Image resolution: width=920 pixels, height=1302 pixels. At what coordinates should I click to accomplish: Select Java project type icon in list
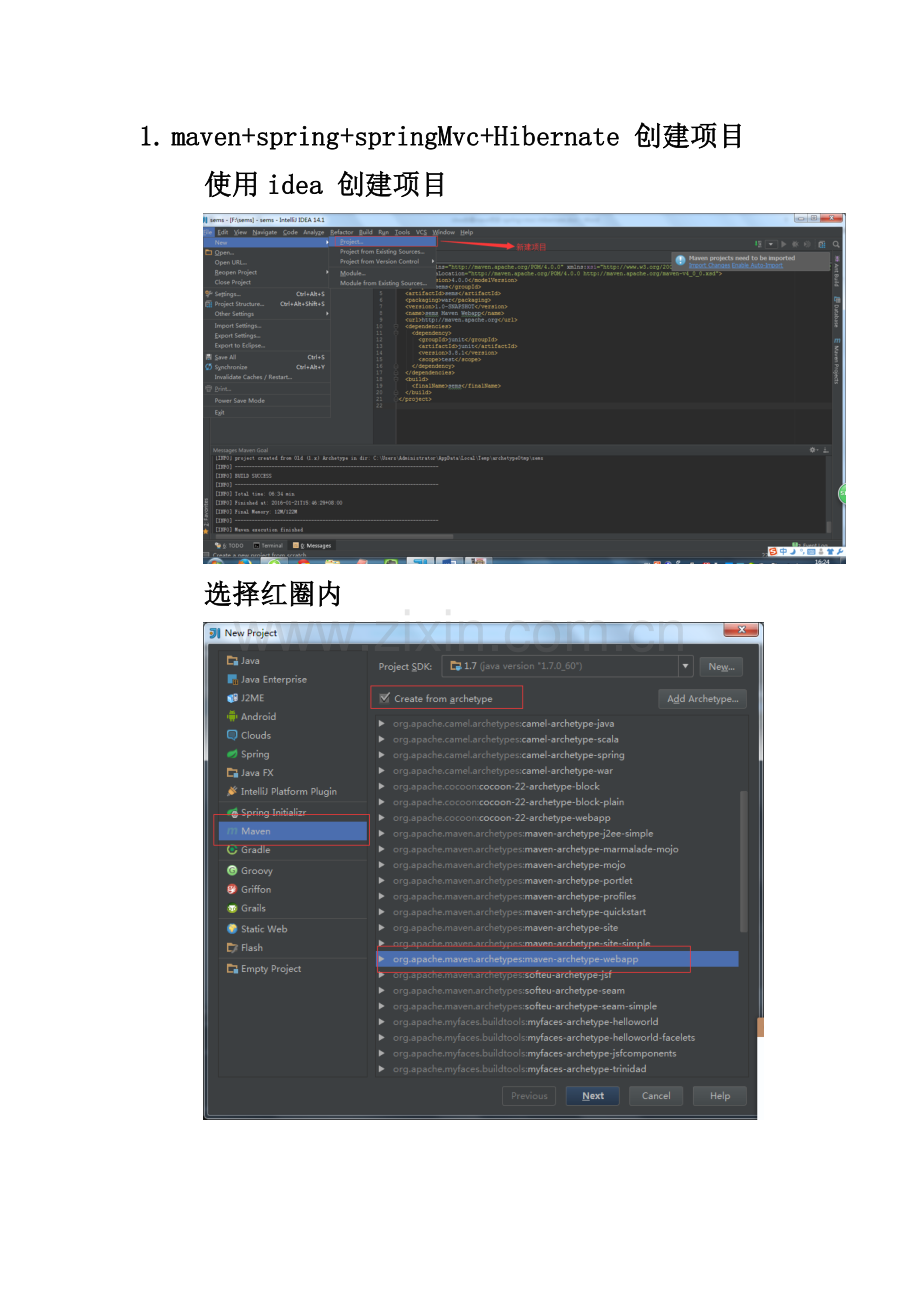point(232,660)
